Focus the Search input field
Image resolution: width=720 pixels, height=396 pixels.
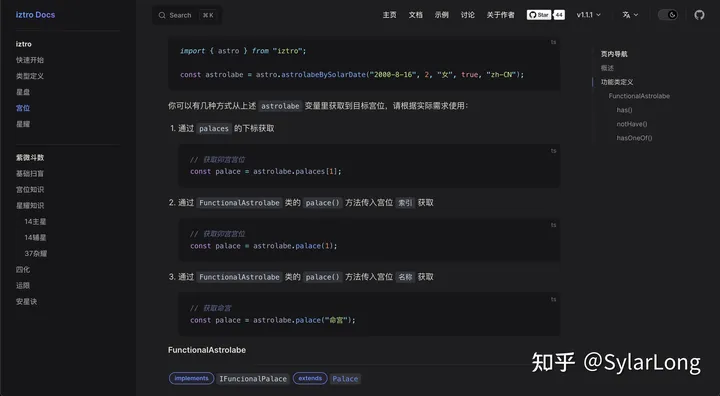187,15
